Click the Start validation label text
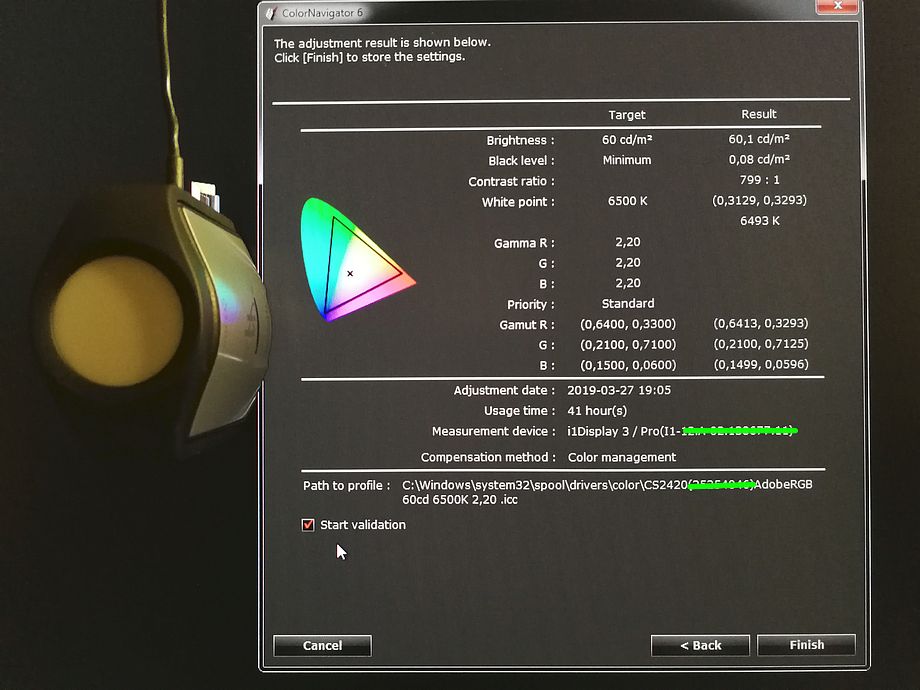 (362, 525)
